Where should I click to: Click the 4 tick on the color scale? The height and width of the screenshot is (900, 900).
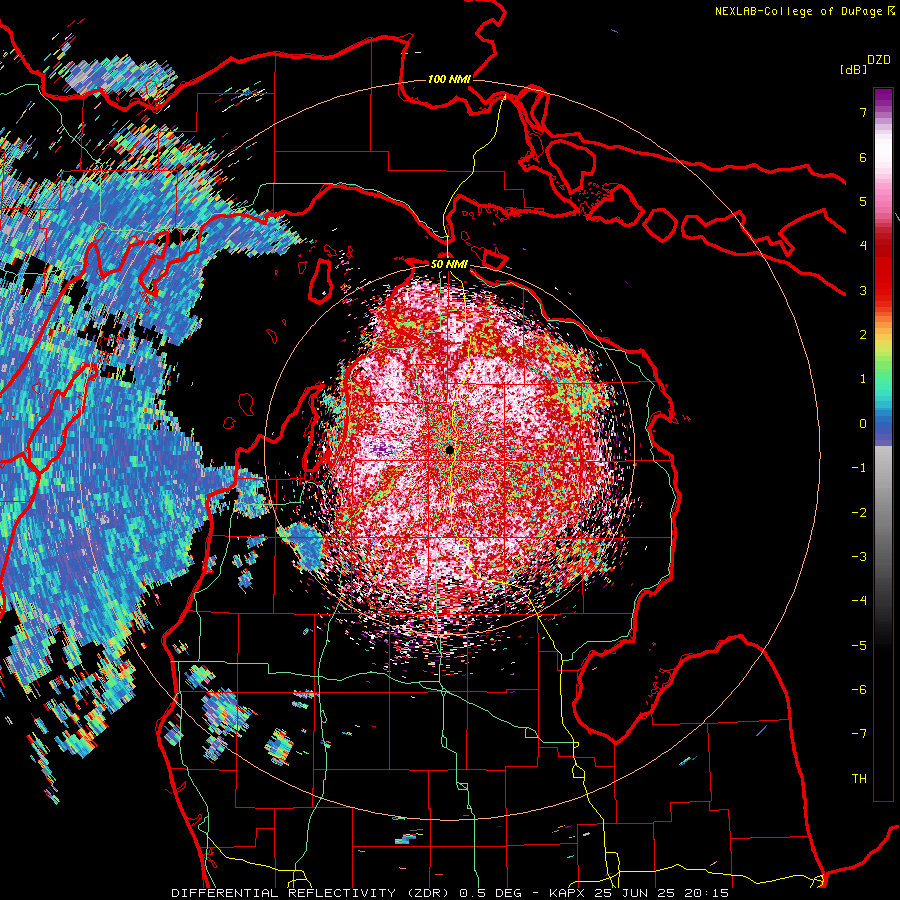pos(863,246)
